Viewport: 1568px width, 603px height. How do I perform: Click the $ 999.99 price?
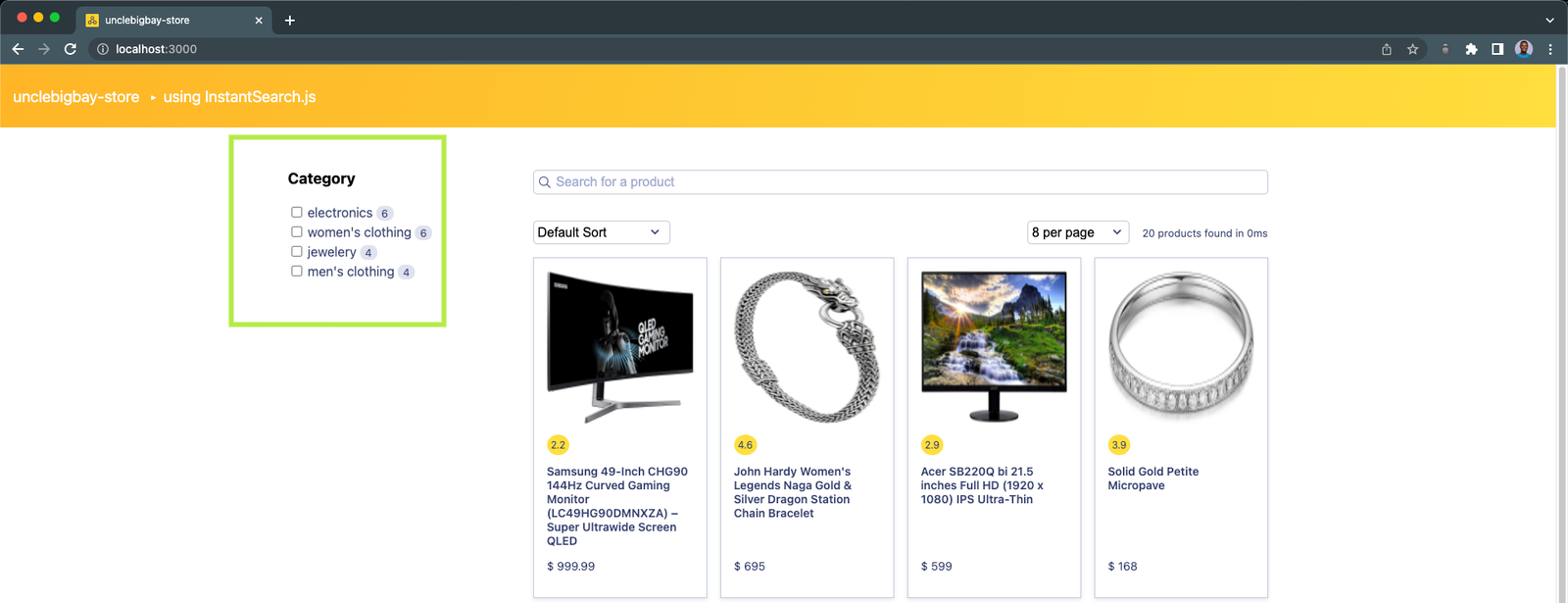point(571,567)
